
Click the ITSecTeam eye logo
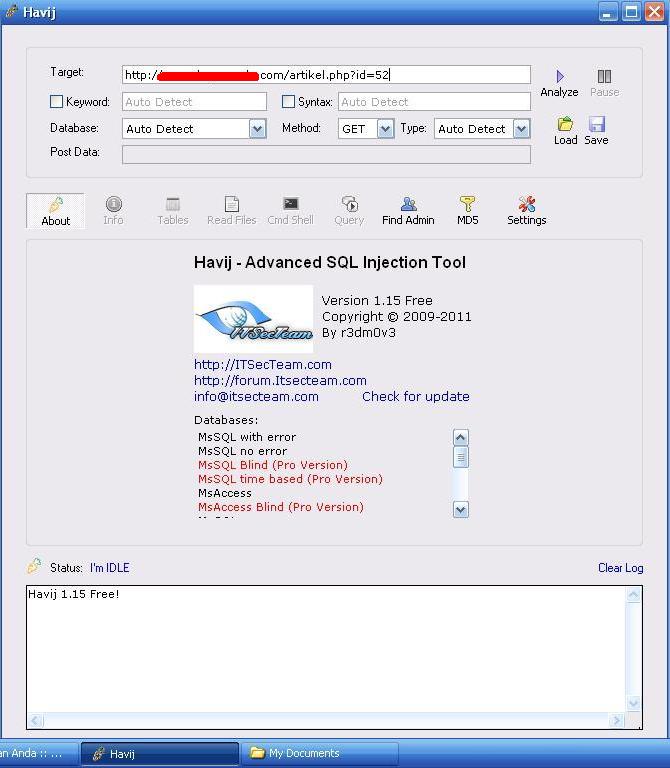[253, 319]
